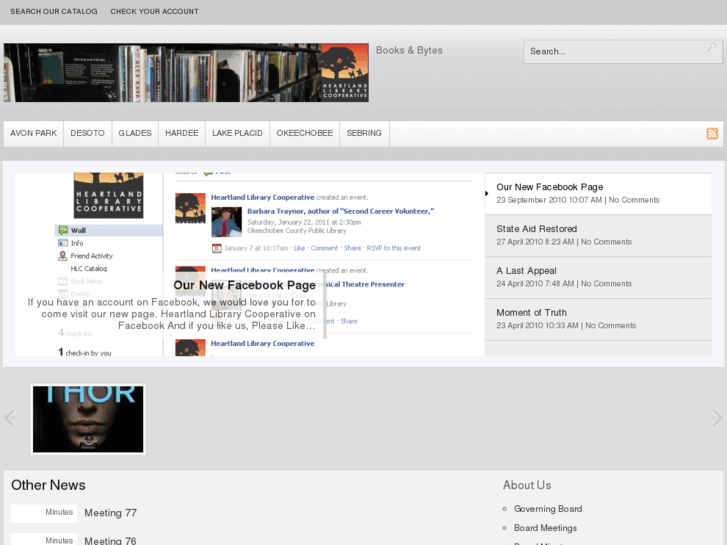This screenshot has width=727, height=545.
Task: Click the About Us heading
Action: tap(527, 485)
